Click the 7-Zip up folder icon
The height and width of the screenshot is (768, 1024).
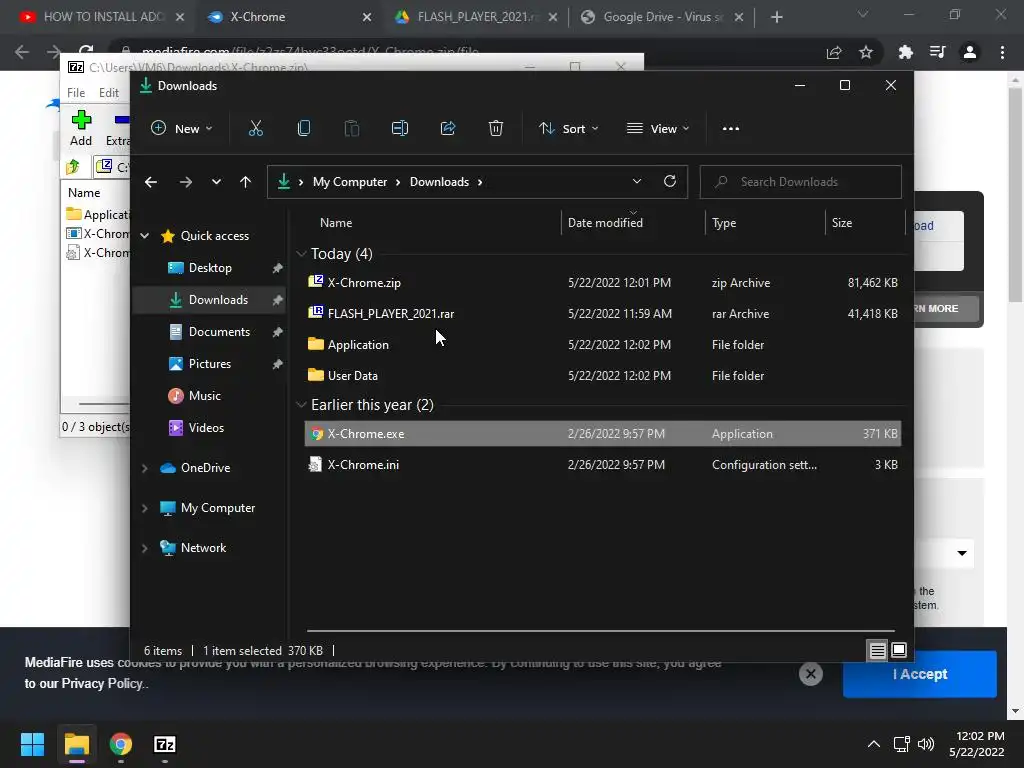pos(73,167)
